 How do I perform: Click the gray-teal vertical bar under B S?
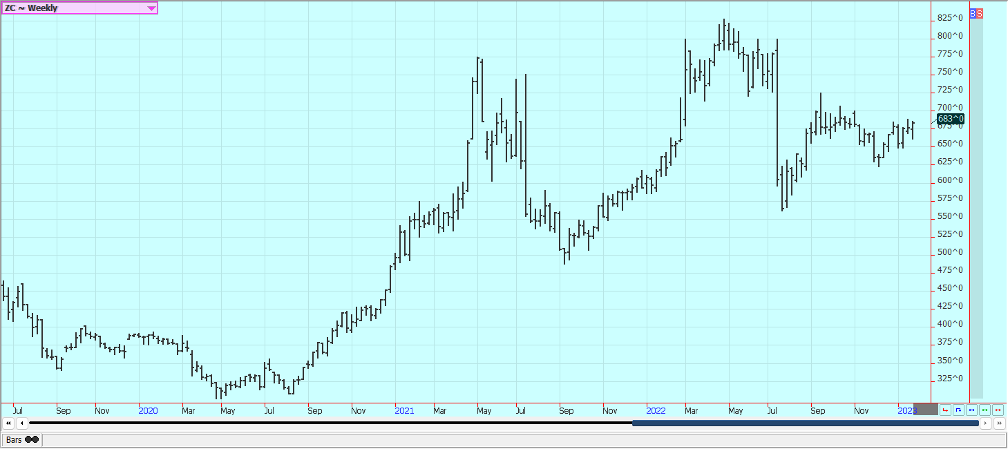pos(976,207)
